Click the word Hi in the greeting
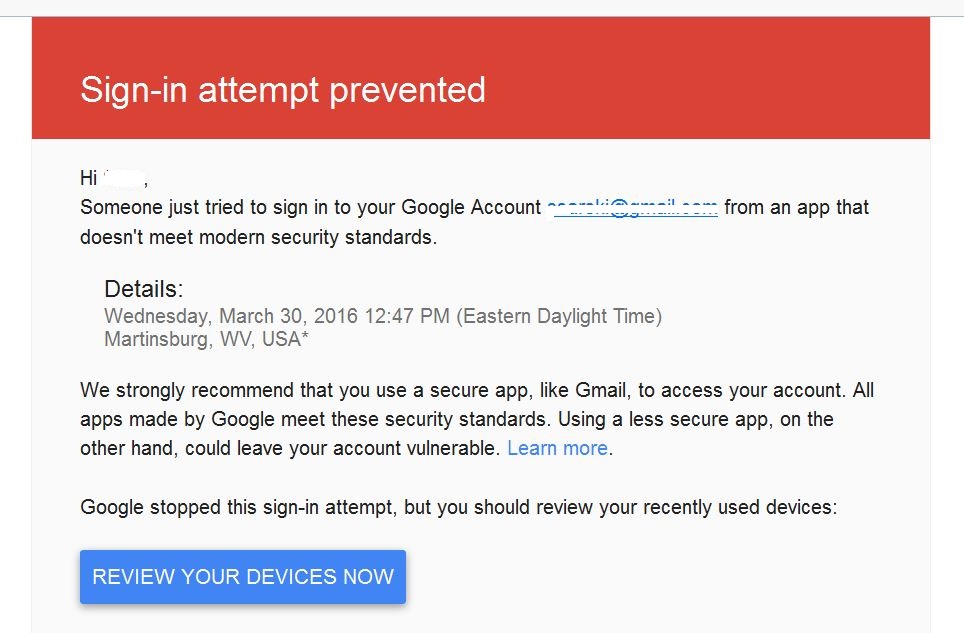The height and width of the screenshot is (633, 964). click(x=89, y=178)
